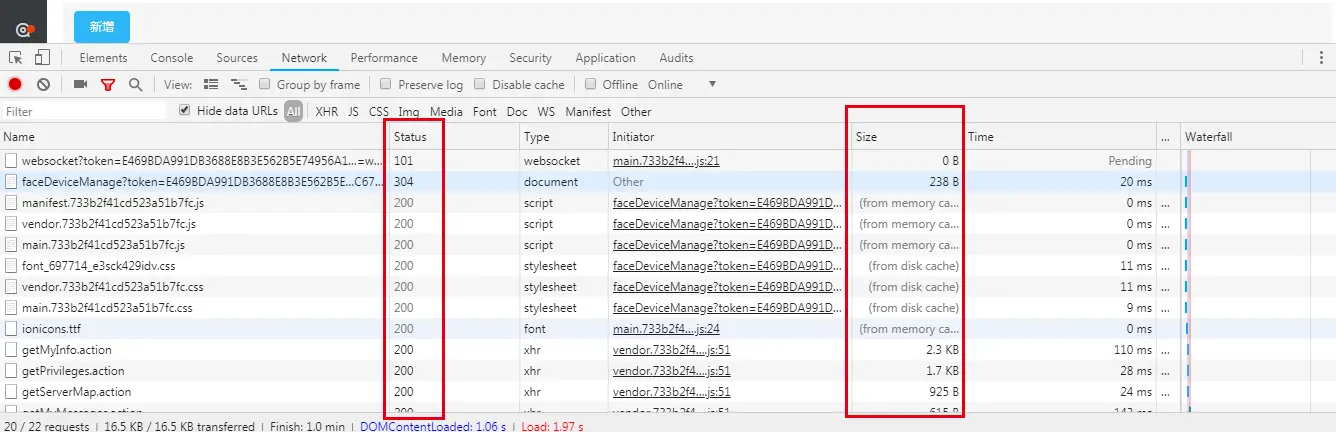This screenshot has width=1336, height=432.
Task: Sort by Size column header
Action: [908, 137]
